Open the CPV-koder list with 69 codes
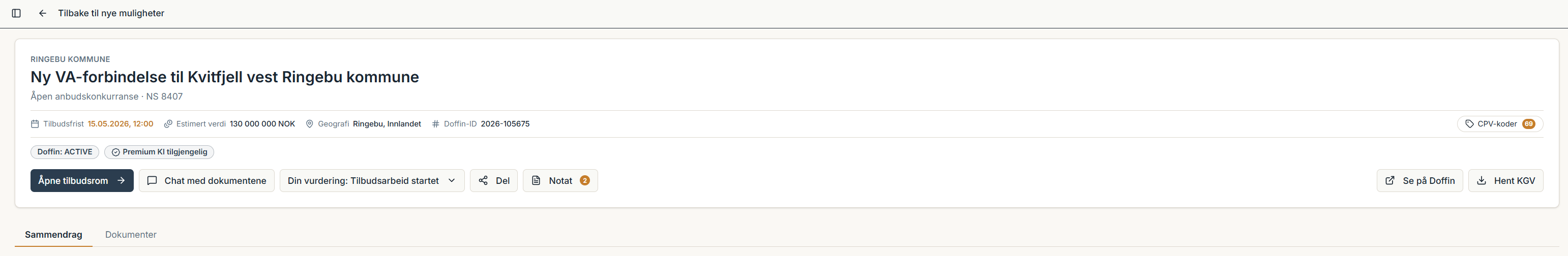This screenshot has height=256, width=1568. (1500, 124)
